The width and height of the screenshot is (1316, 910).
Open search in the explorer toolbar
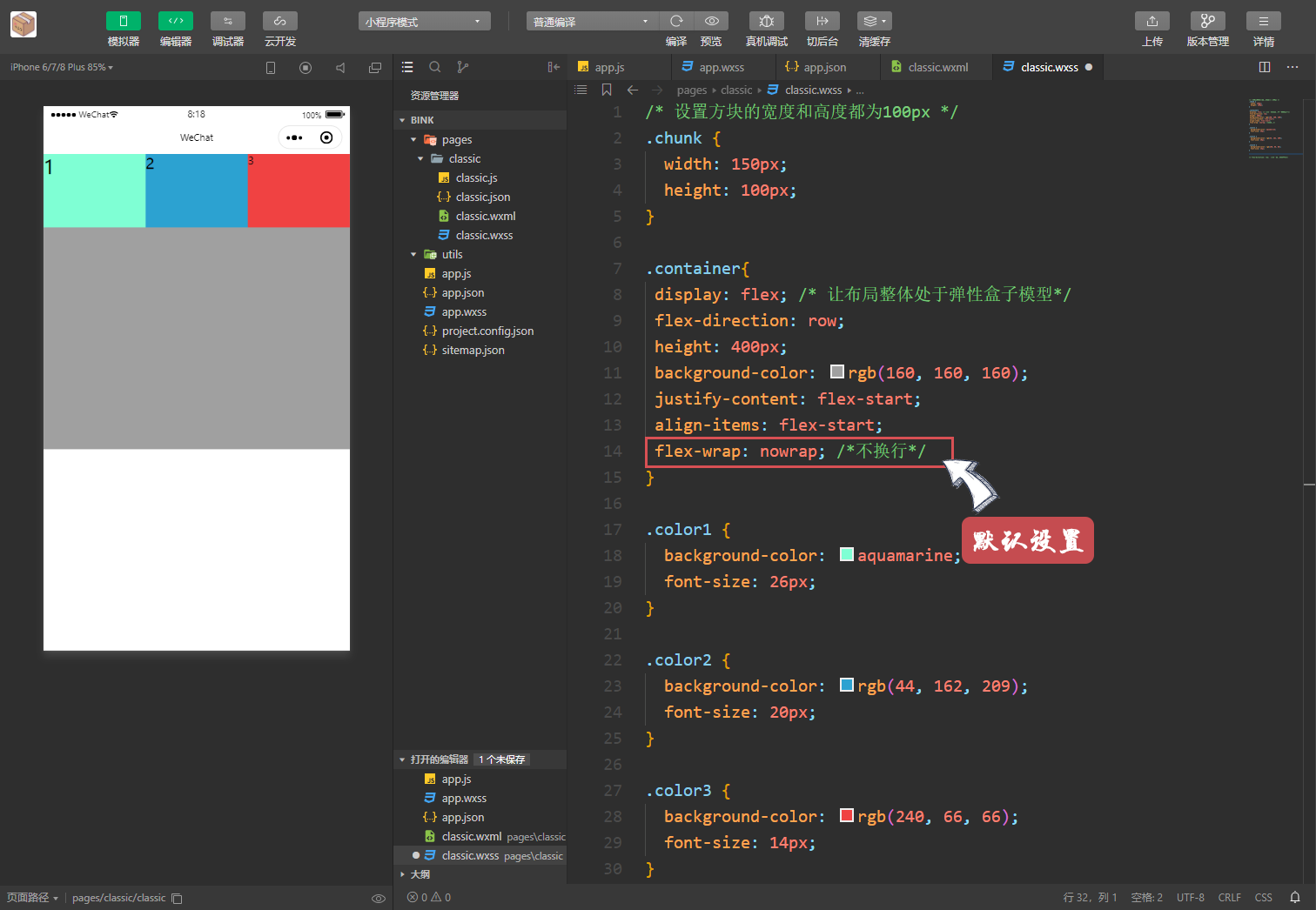coord(435,67)
